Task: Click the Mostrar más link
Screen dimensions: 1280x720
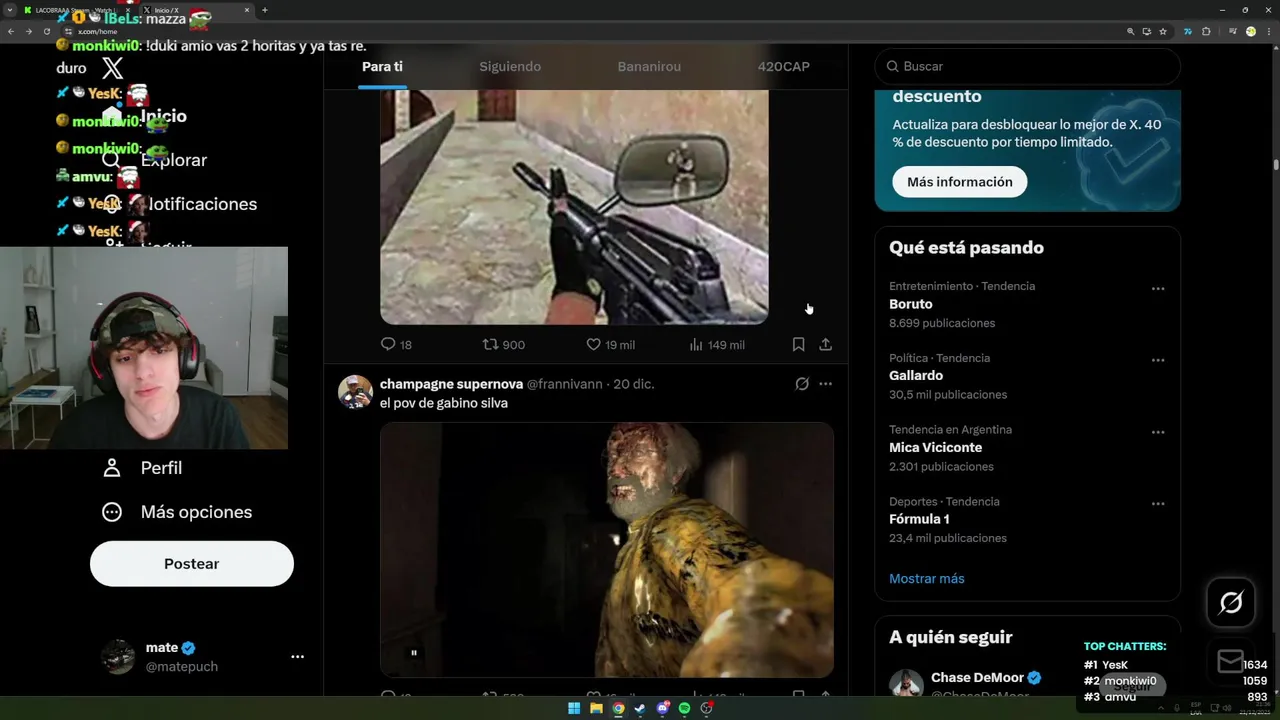Action: pos(927,579)
